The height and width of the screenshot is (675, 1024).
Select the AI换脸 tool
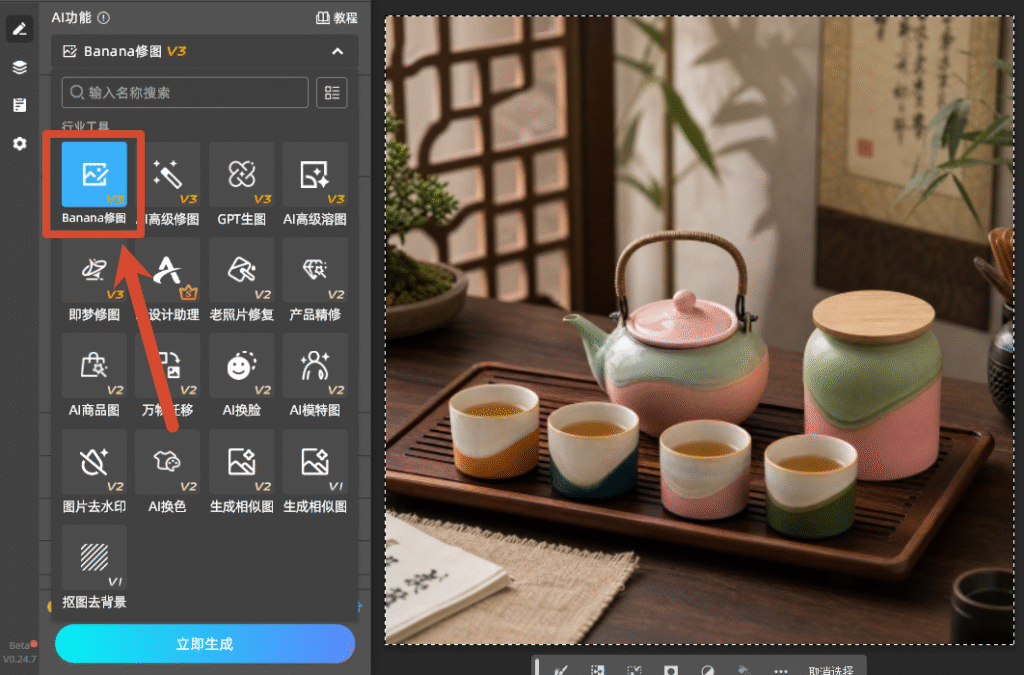tap(242, 375)
